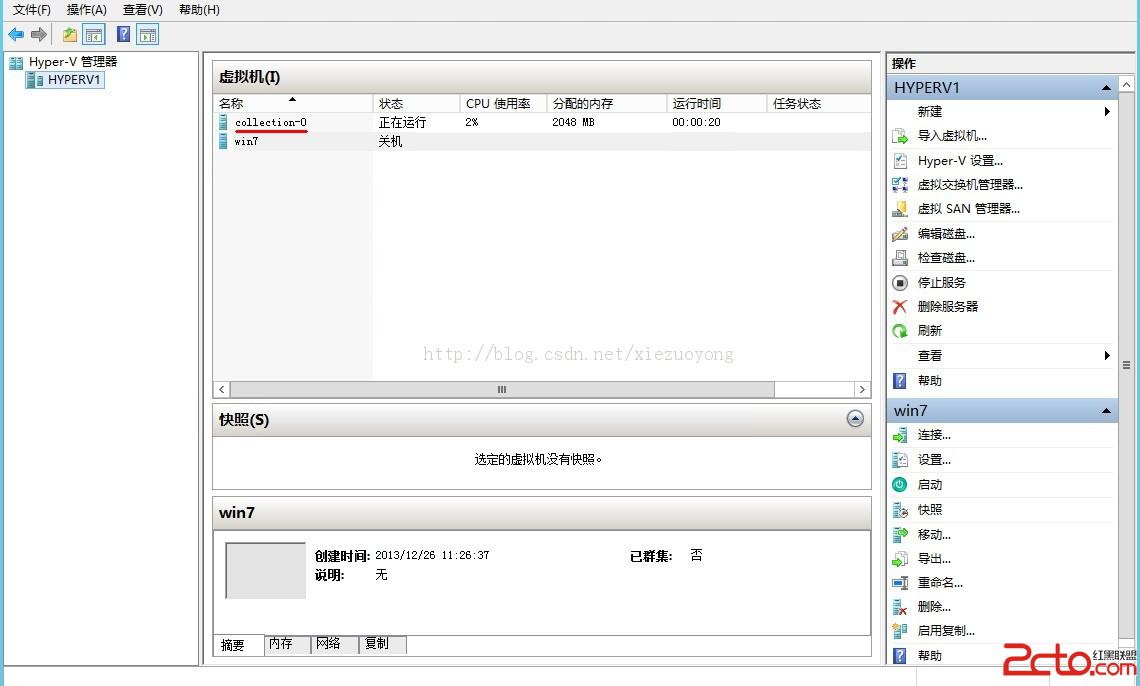Click 刷新 refresh icon
The image size is (1140, 686).
900,331
